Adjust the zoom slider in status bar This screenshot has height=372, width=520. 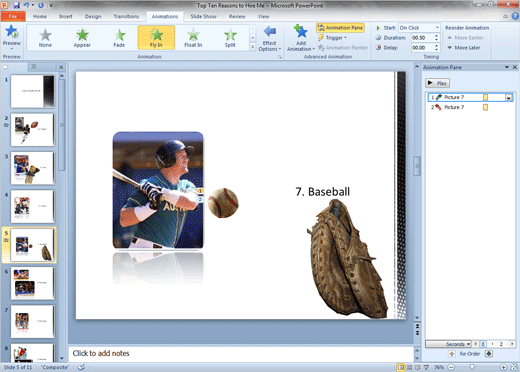(x=472, y=367)
